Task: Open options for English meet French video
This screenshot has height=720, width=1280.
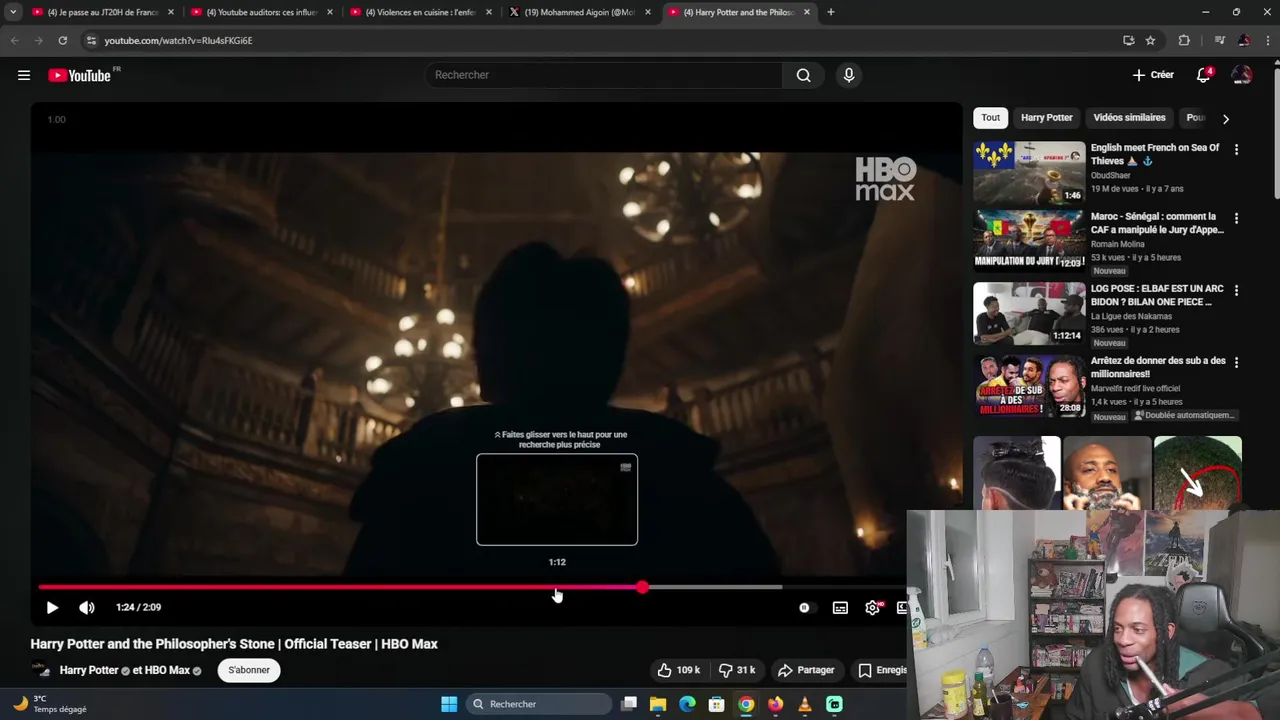Action: [1236, 150]
